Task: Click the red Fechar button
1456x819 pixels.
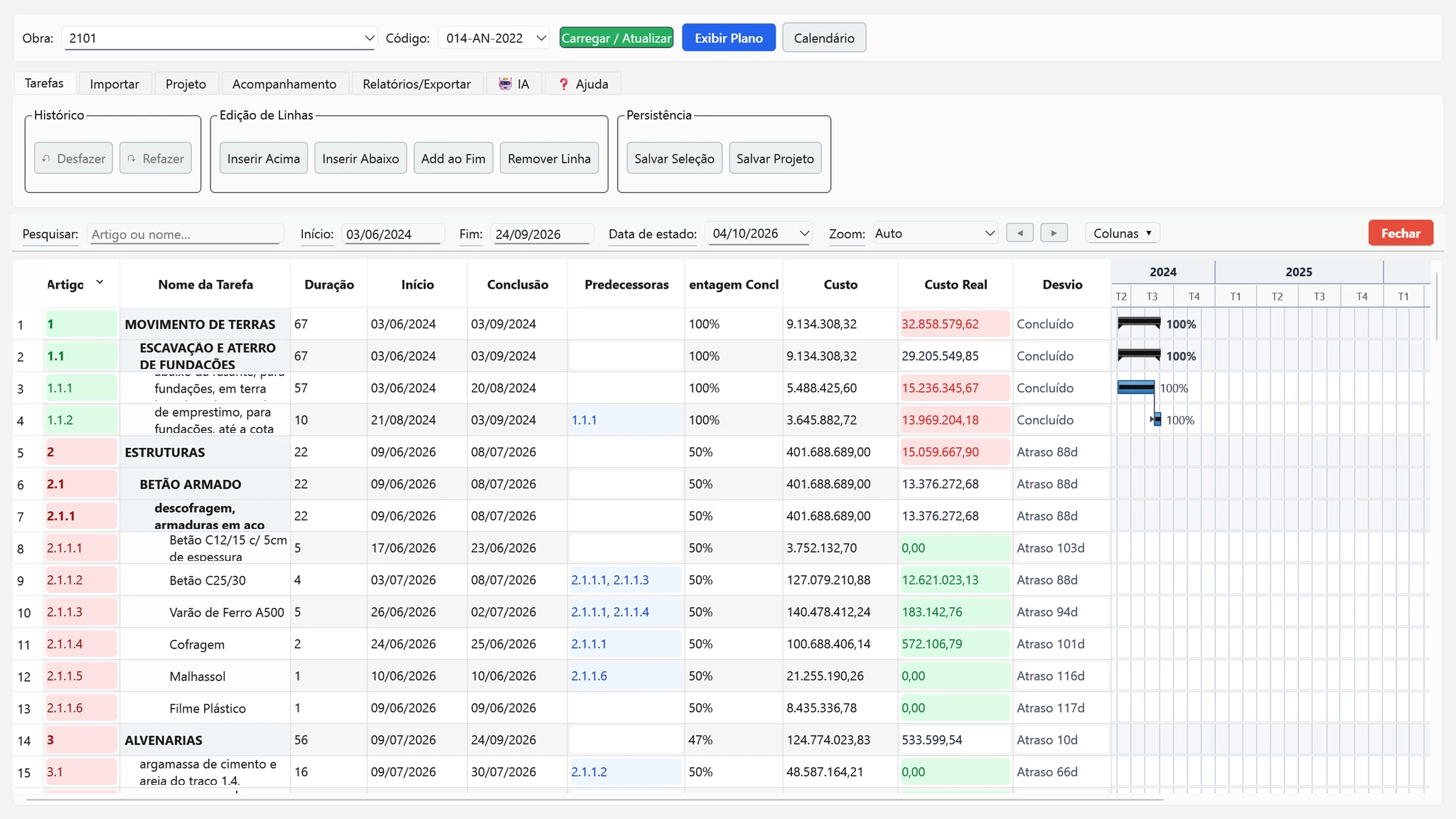Action: 1401,233
